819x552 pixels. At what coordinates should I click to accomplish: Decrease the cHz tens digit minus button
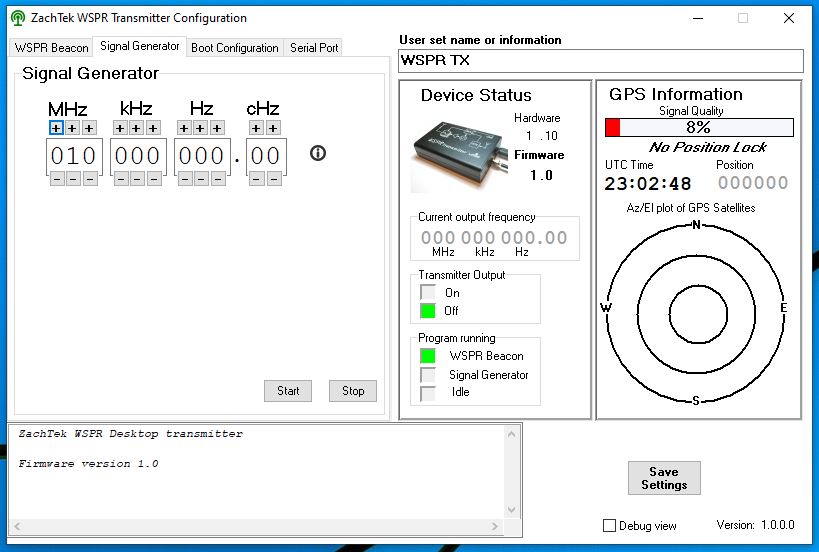tap(257, 179)
